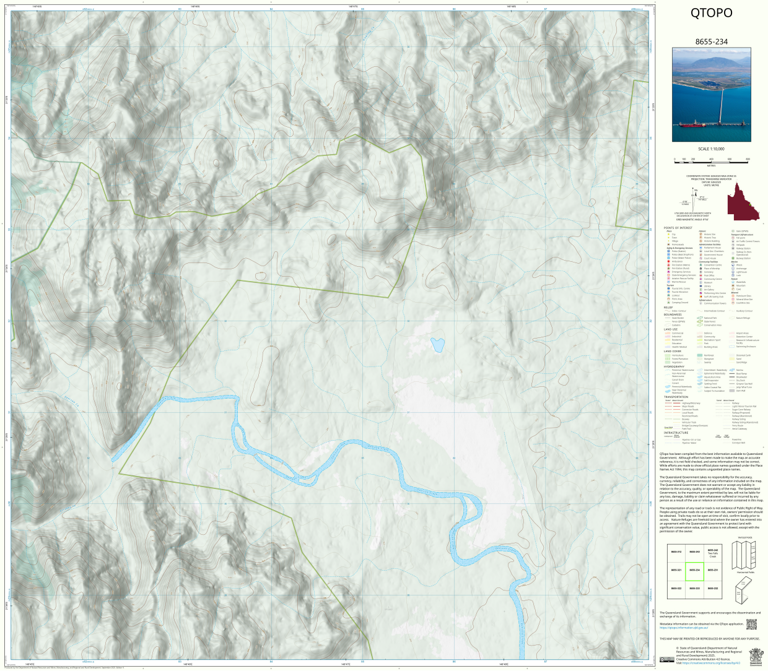
Task: Click the QTopo QR code
Action: [751, 624]
